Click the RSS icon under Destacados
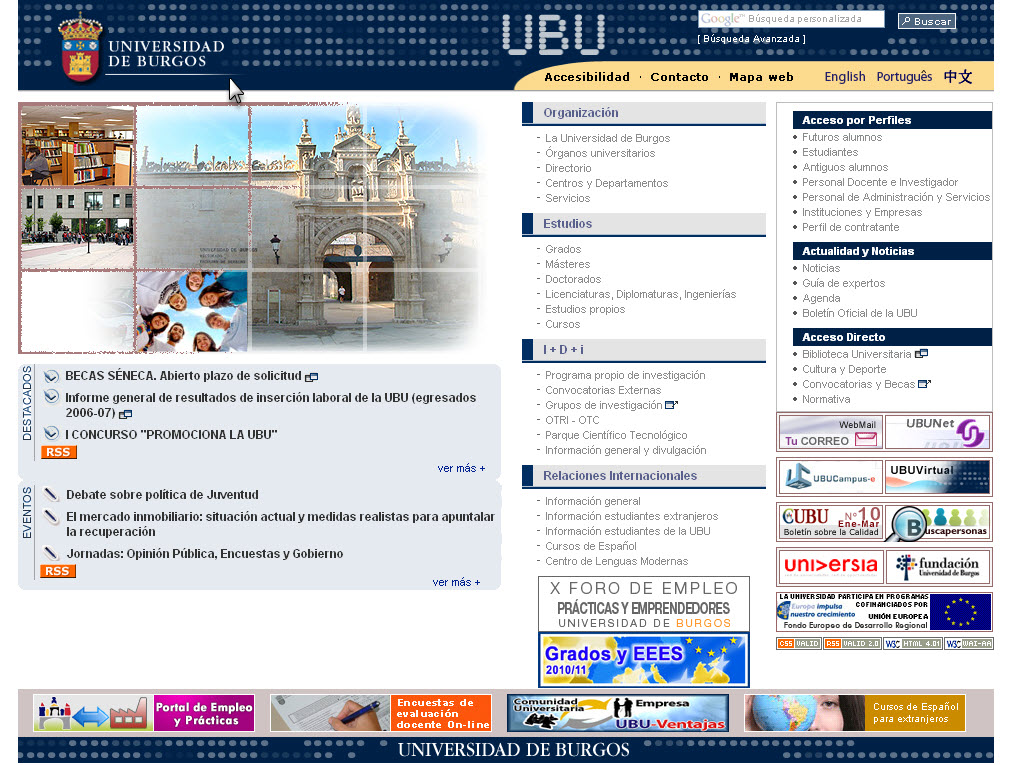The width and height of the screenshot is (1012, 765). 59,452
